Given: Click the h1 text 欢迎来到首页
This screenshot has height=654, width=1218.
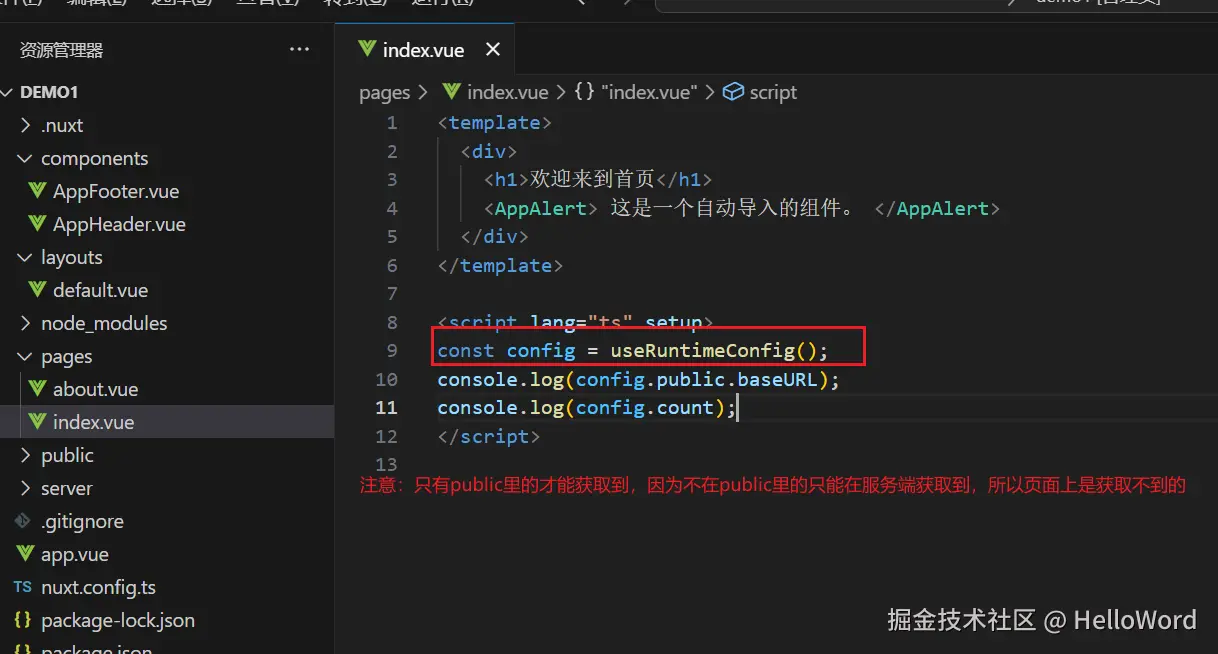Looking at the screenshot, I should point(591,180).
